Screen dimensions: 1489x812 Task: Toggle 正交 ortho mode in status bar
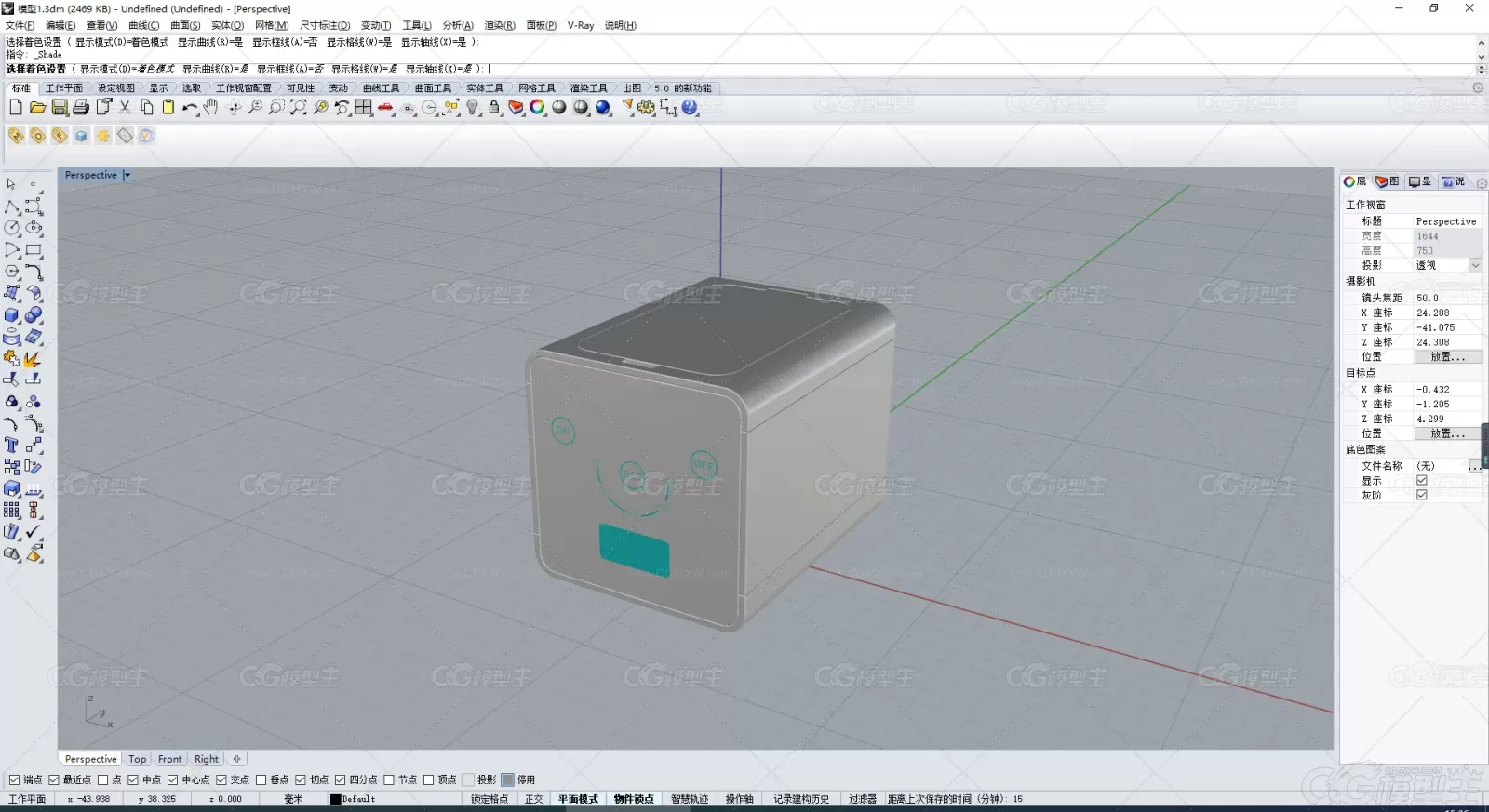534,800
